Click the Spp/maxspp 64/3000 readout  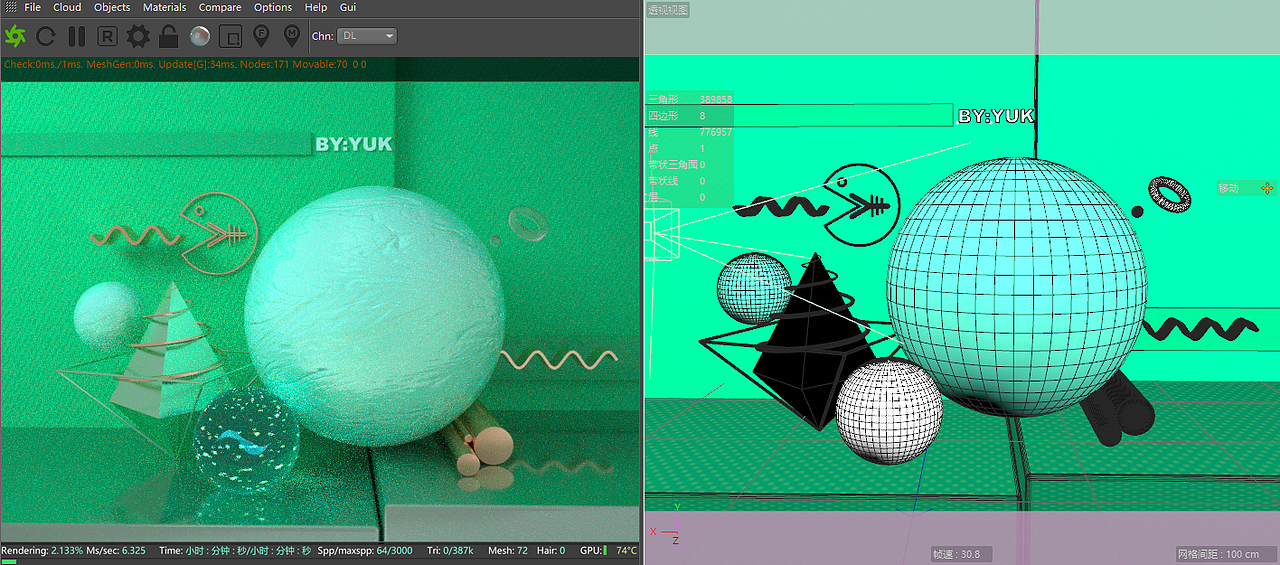(364, 551)
